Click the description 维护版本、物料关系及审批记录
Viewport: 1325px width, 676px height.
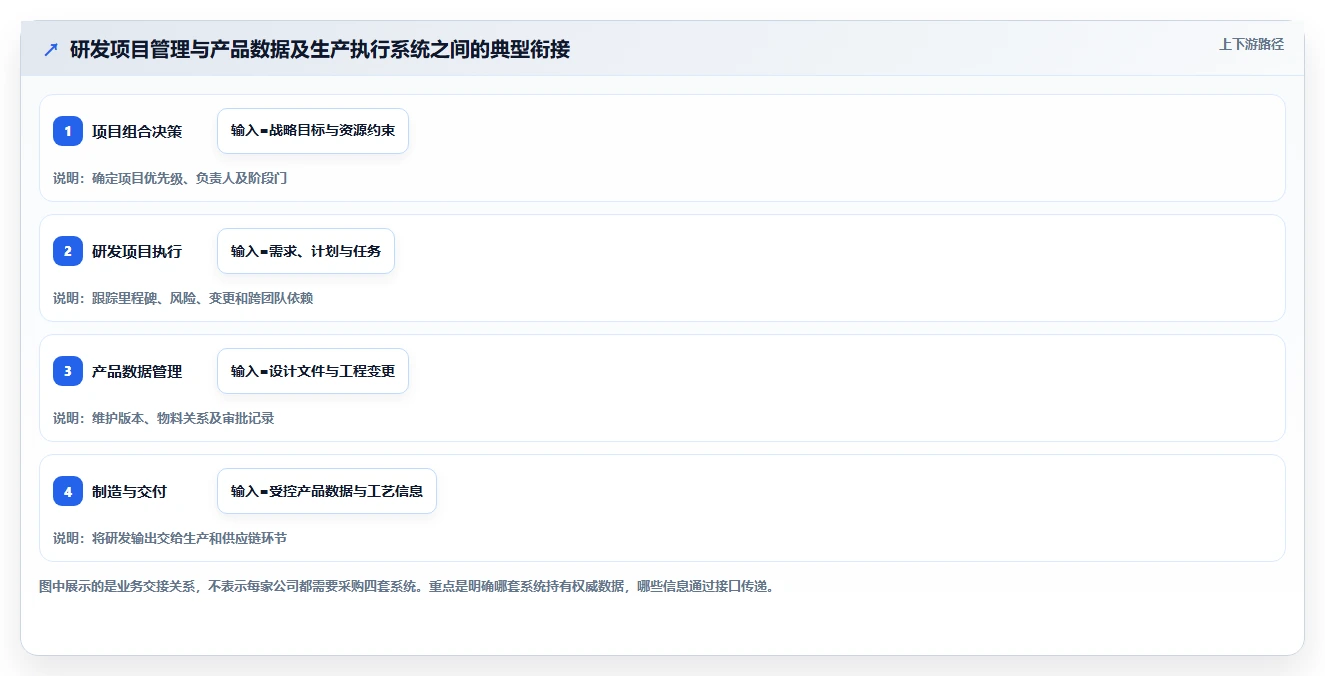[x=183, y=418]
